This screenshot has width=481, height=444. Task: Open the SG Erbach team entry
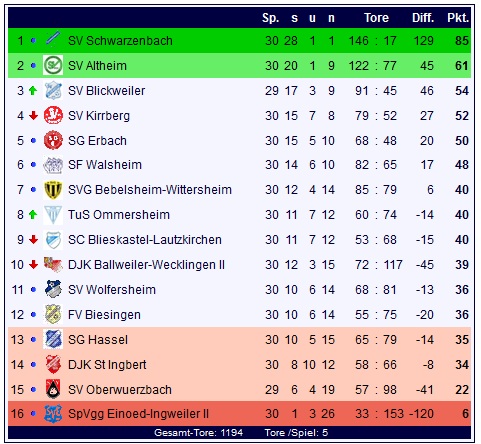[97, 141]
